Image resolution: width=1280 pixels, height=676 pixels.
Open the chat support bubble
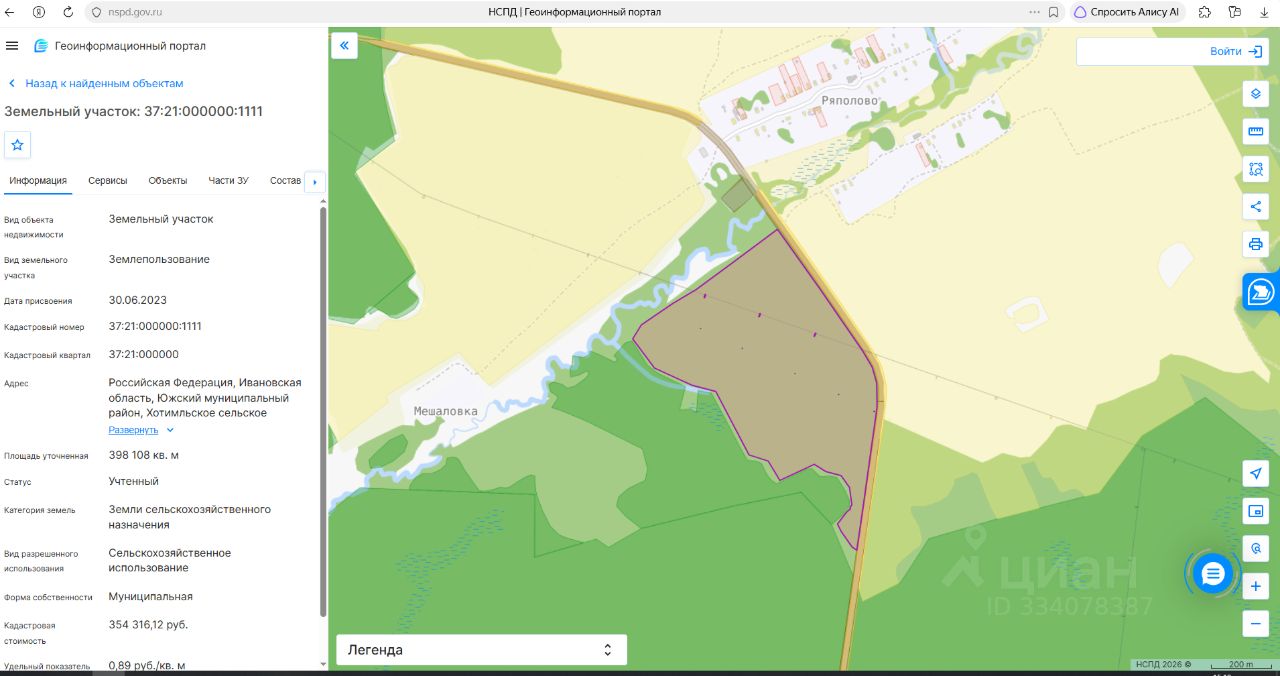[1213, 573]
